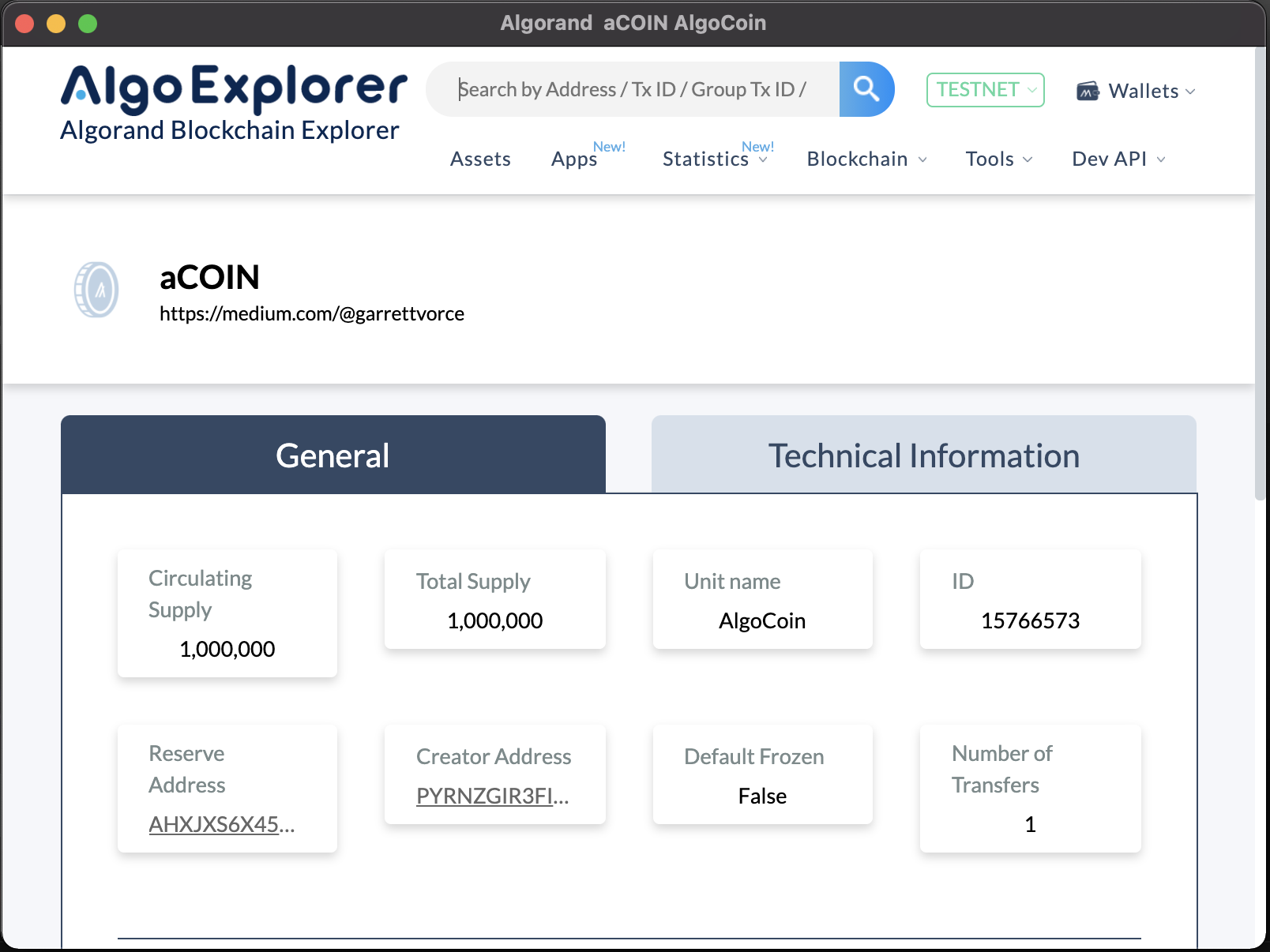
Task: Open creator address PYRNZGIR3FI link
Action: [493, 796]
